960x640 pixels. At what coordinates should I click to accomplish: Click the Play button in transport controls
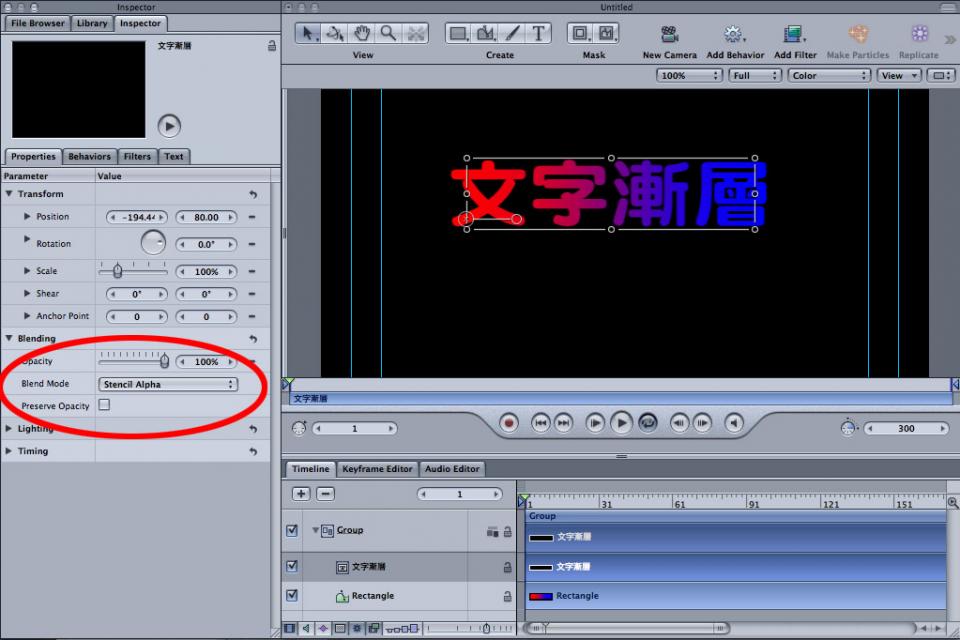coord(621,423)
